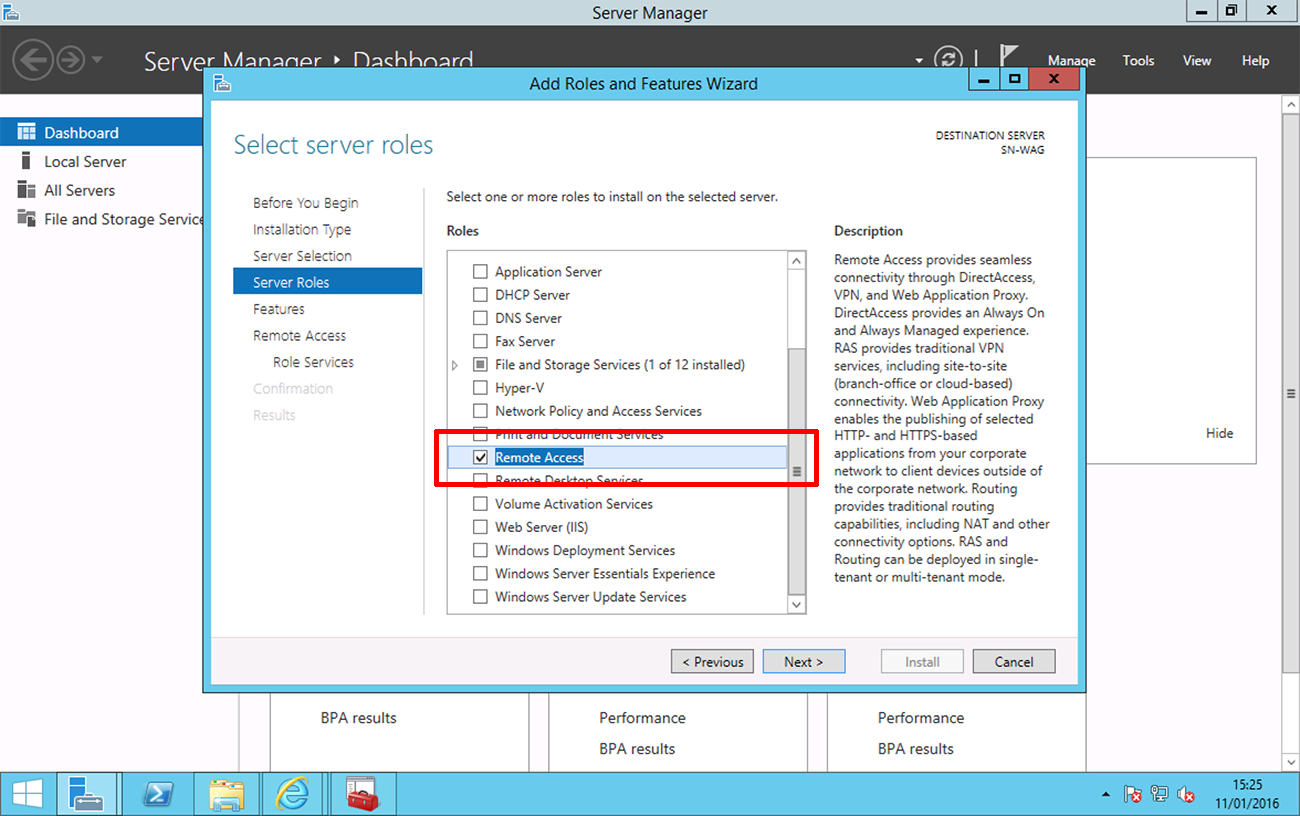Viewport: 1300px width, 816px height.
Task: Open the Server Selection step
Action: click(x=302, y=256)
